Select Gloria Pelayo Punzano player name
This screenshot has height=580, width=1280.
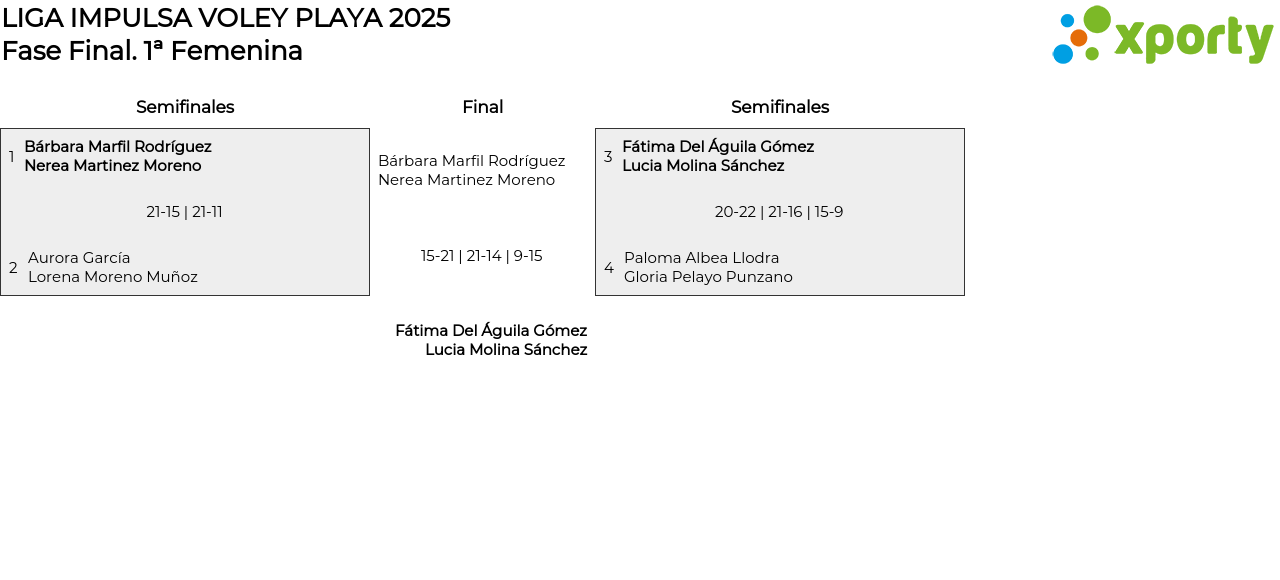pyautogui.click(x=708, y=277)
